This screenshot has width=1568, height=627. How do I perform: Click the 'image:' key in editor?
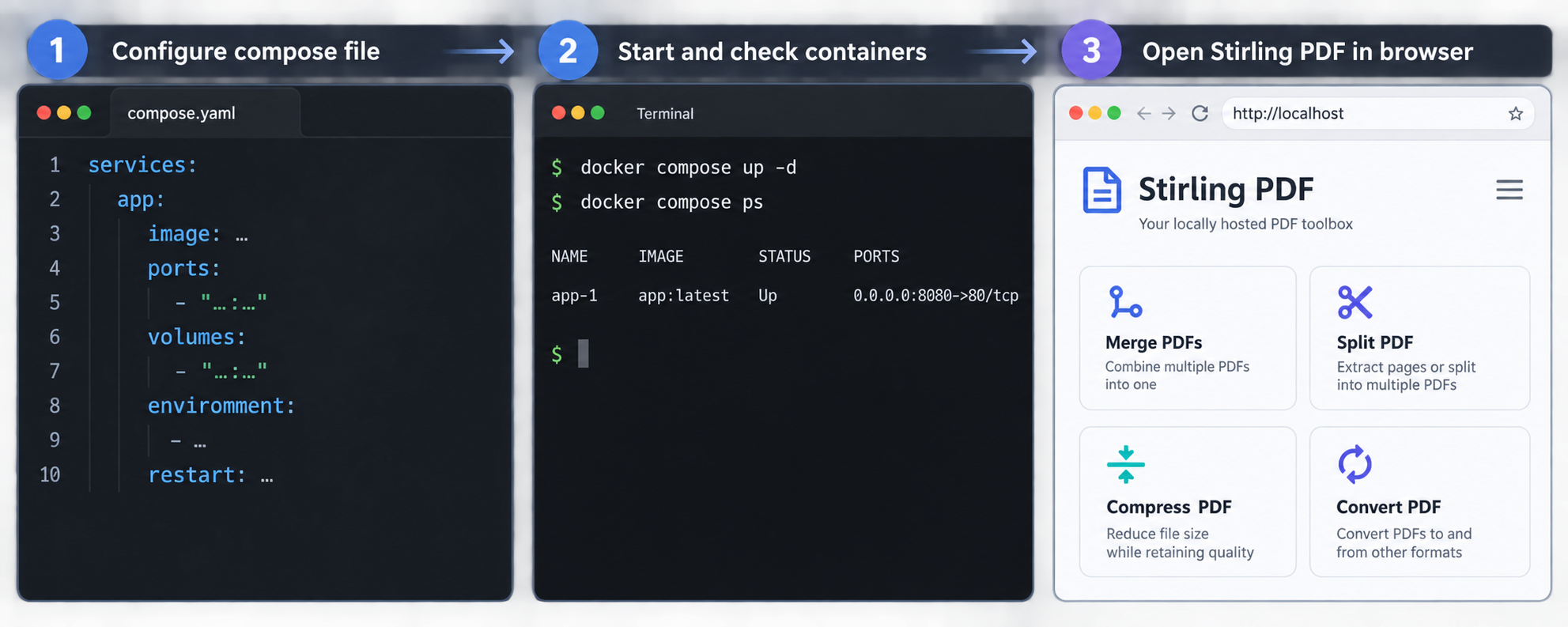[x=184, y=234]
